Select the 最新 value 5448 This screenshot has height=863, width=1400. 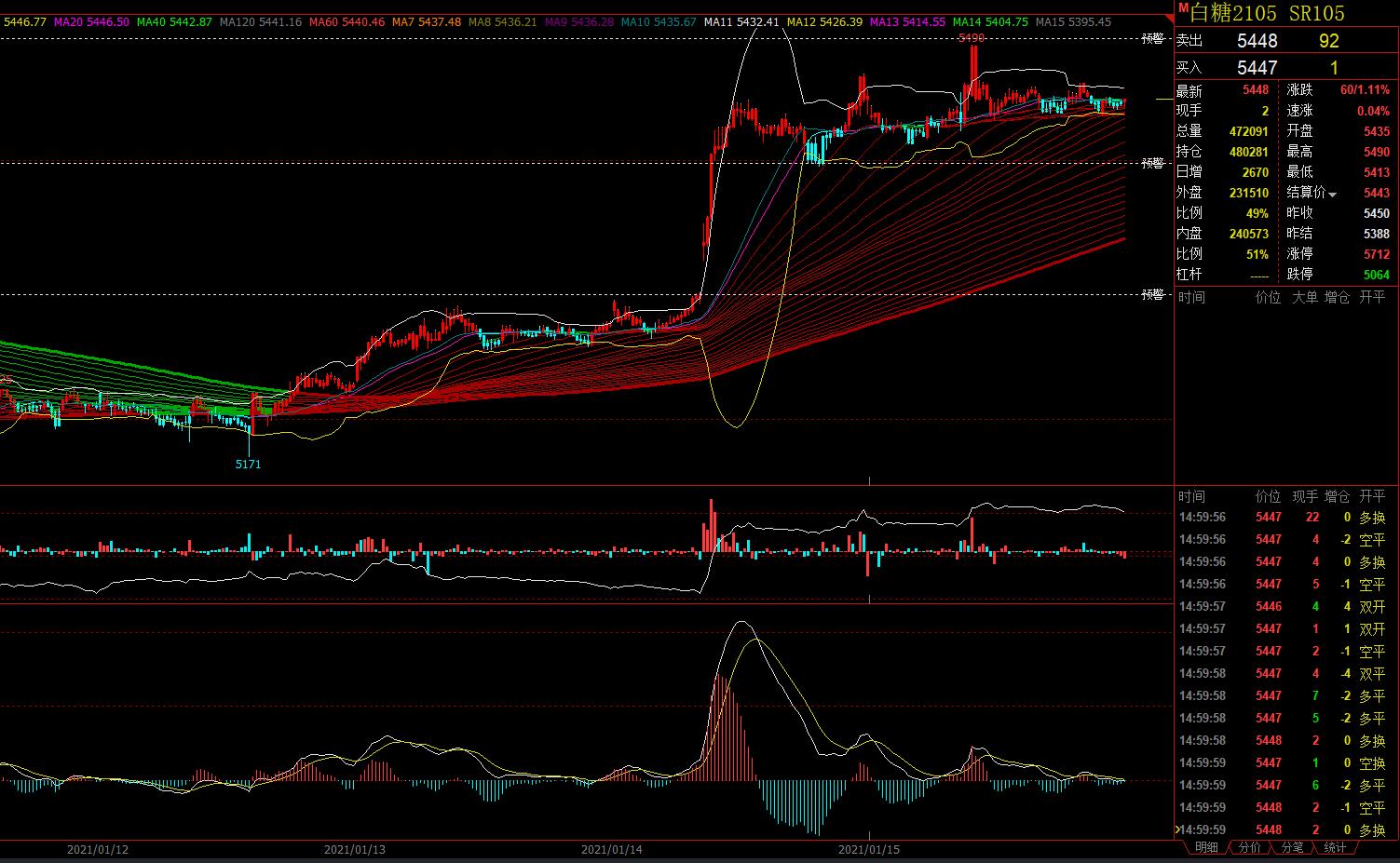[1256, 90]
